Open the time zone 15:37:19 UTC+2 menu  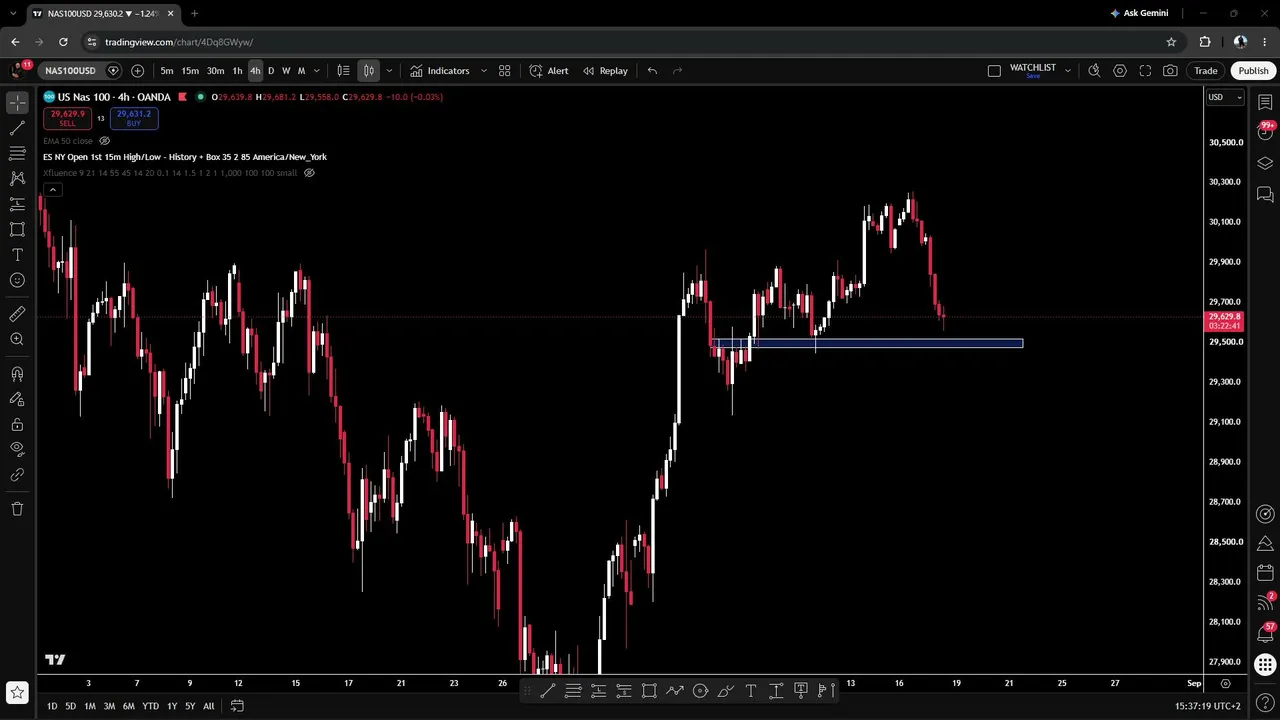[1208, 706]
